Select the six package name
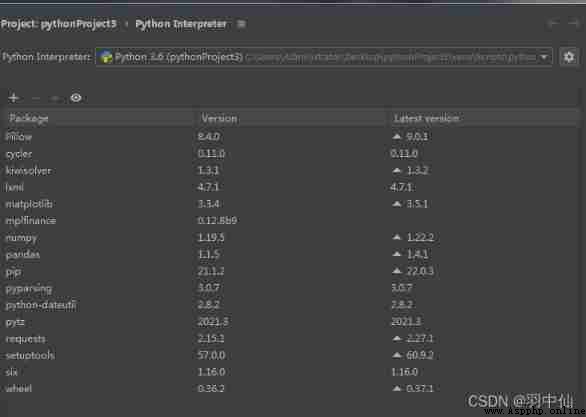The height and width of the screenshot is (417, 586). pyautogui.click(x=12, y=372)
